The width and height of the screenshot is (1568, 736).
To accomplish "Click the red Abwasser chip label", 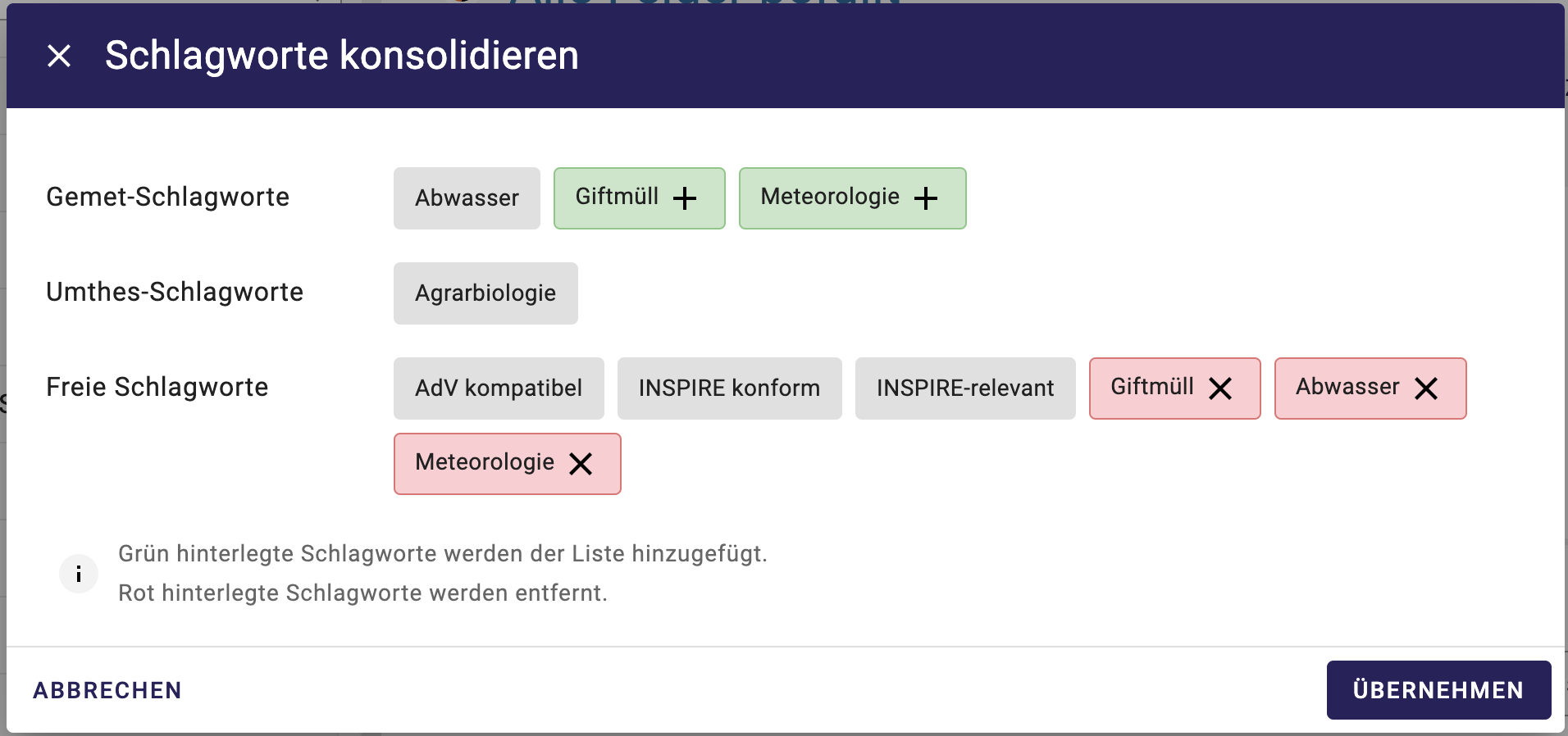I will pyautogui.click(x=1347, y=387).
